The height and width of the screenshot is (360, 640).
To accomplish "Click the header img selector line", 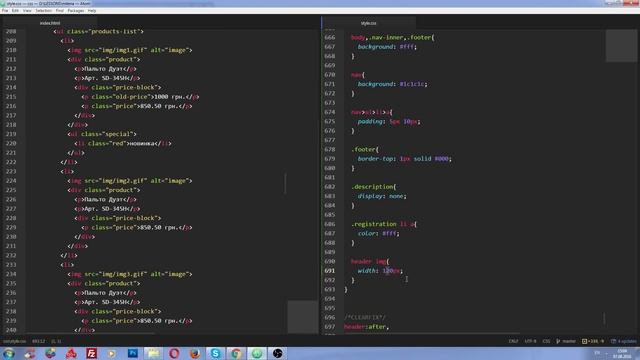I will pos(370,262).
